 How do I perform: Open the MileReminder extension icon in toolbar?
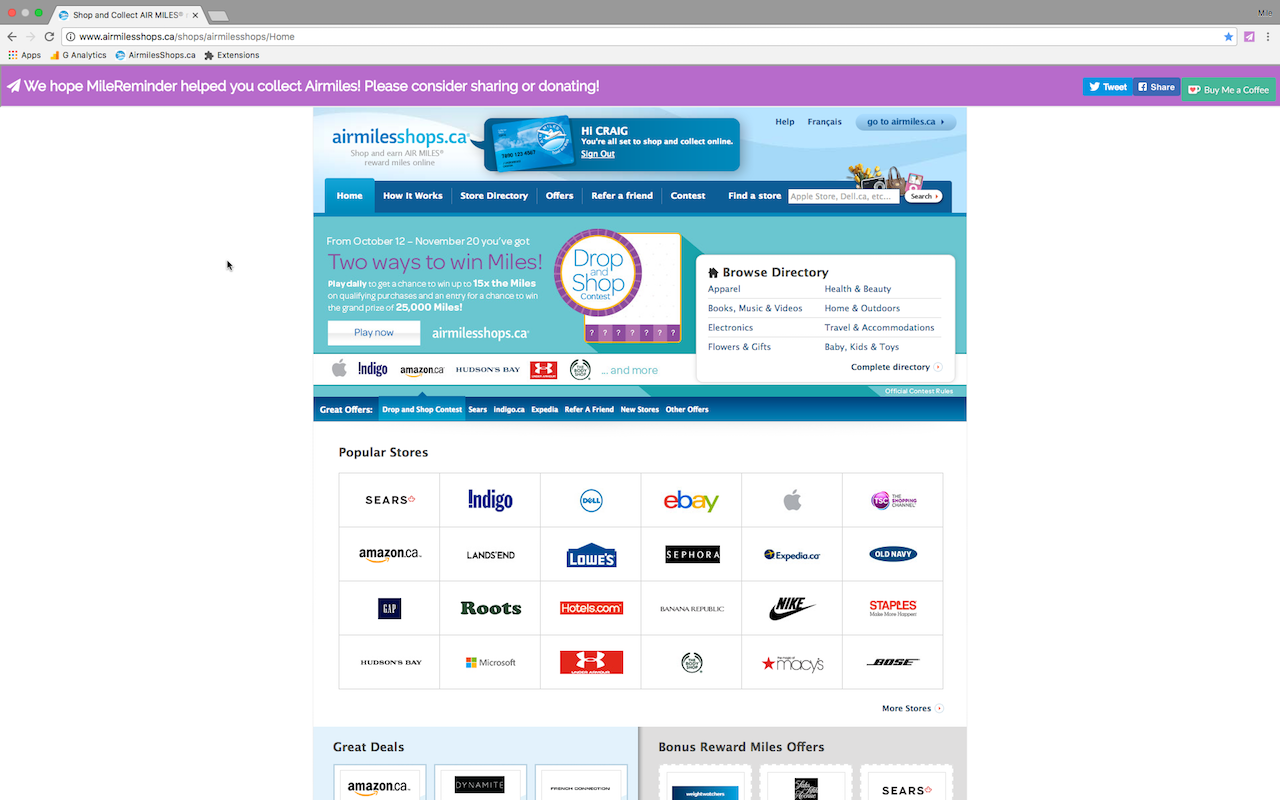(1249, 37)
